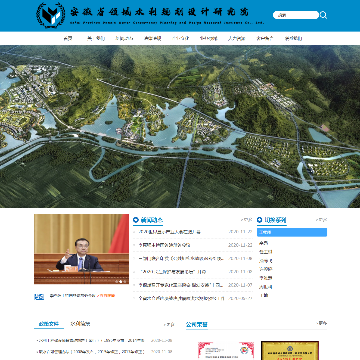Open the aerial landscape hero banner
Viewport: 360px width, 360px height.
point(180,126)
